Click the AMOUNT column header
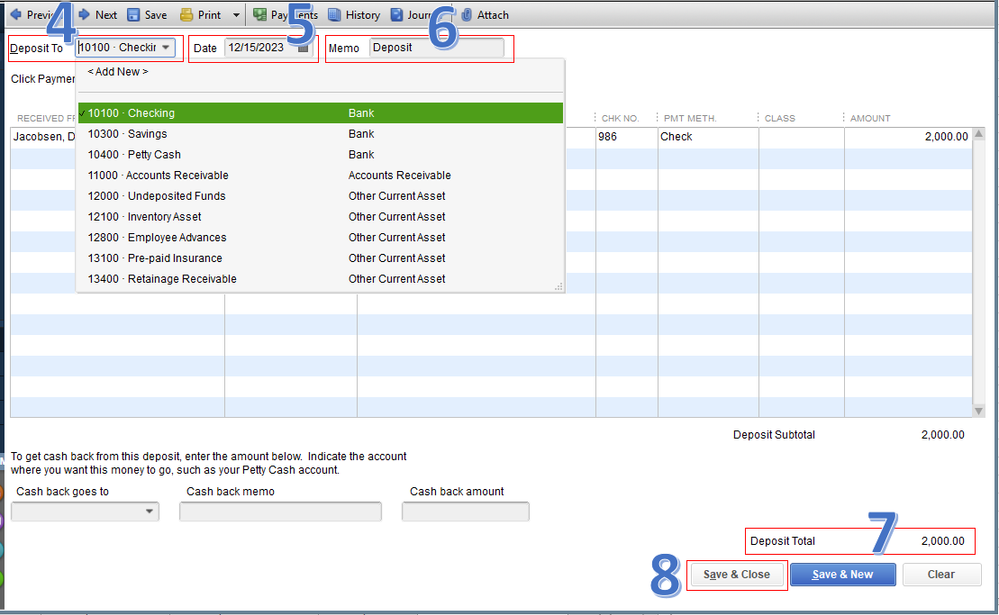999x615 pixels. click(870, 118)
